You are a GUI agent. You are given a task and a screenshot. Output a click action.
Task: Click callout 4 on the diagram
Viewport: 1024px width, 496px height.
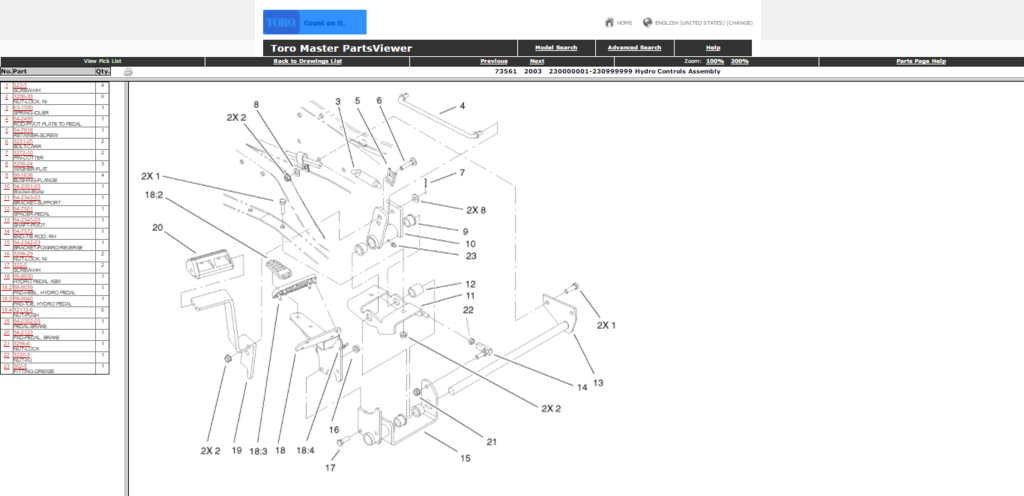click(462, 105)
